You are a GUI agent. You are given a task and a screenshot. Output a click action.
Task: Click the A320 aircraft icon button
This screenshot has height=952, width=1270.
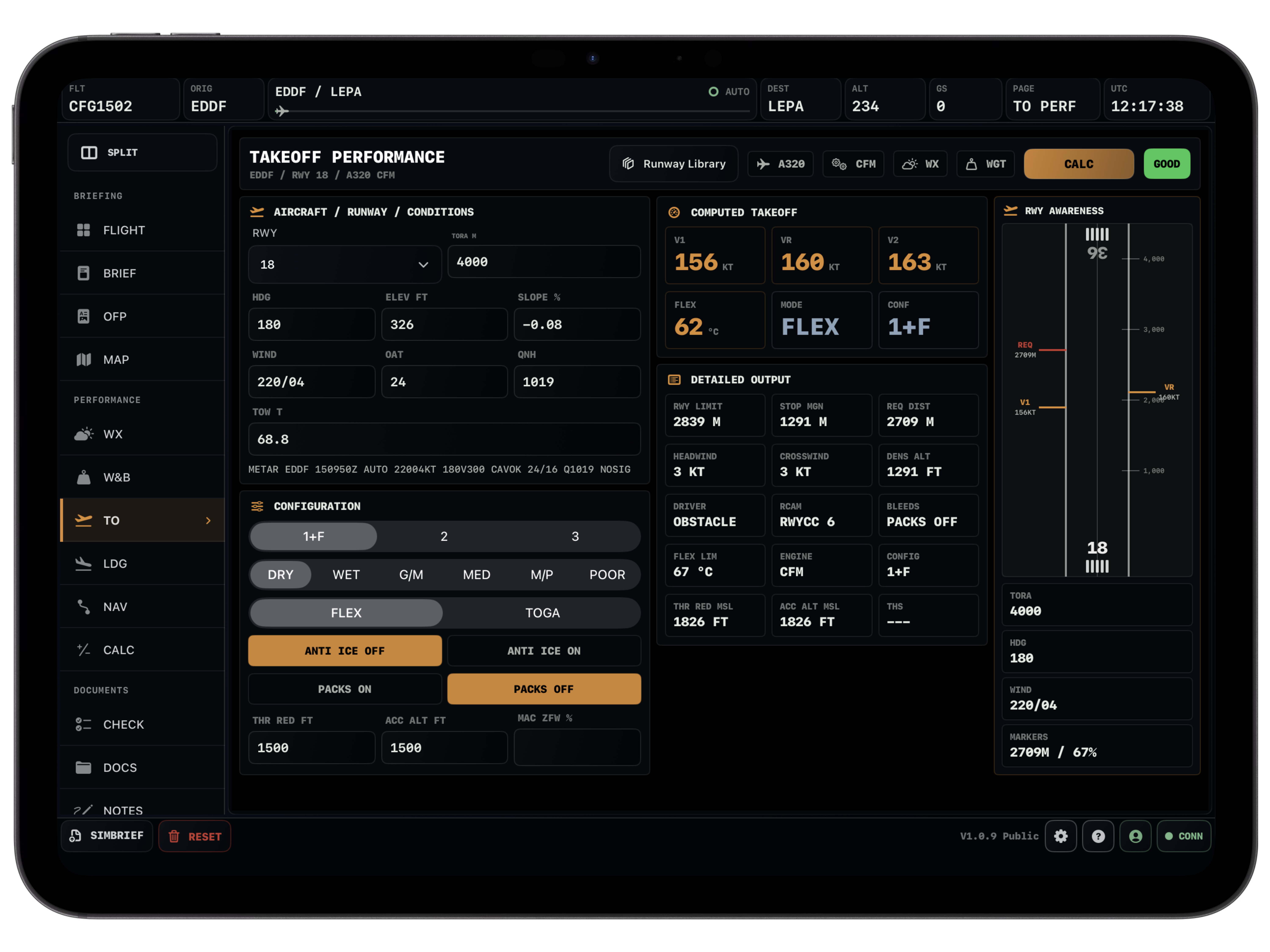[x=780, y=164]
